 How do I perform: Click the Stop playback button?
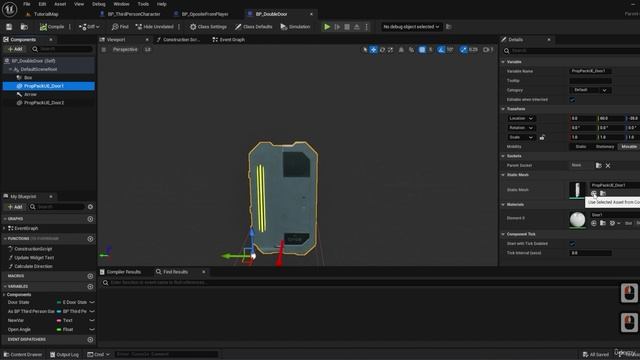(x=347, y=27)
